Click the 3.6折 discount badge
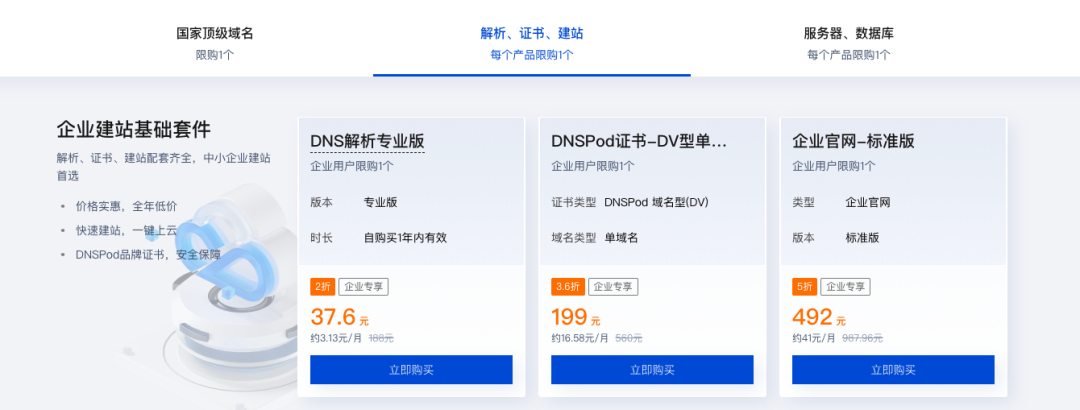 (x=568, y=287)
